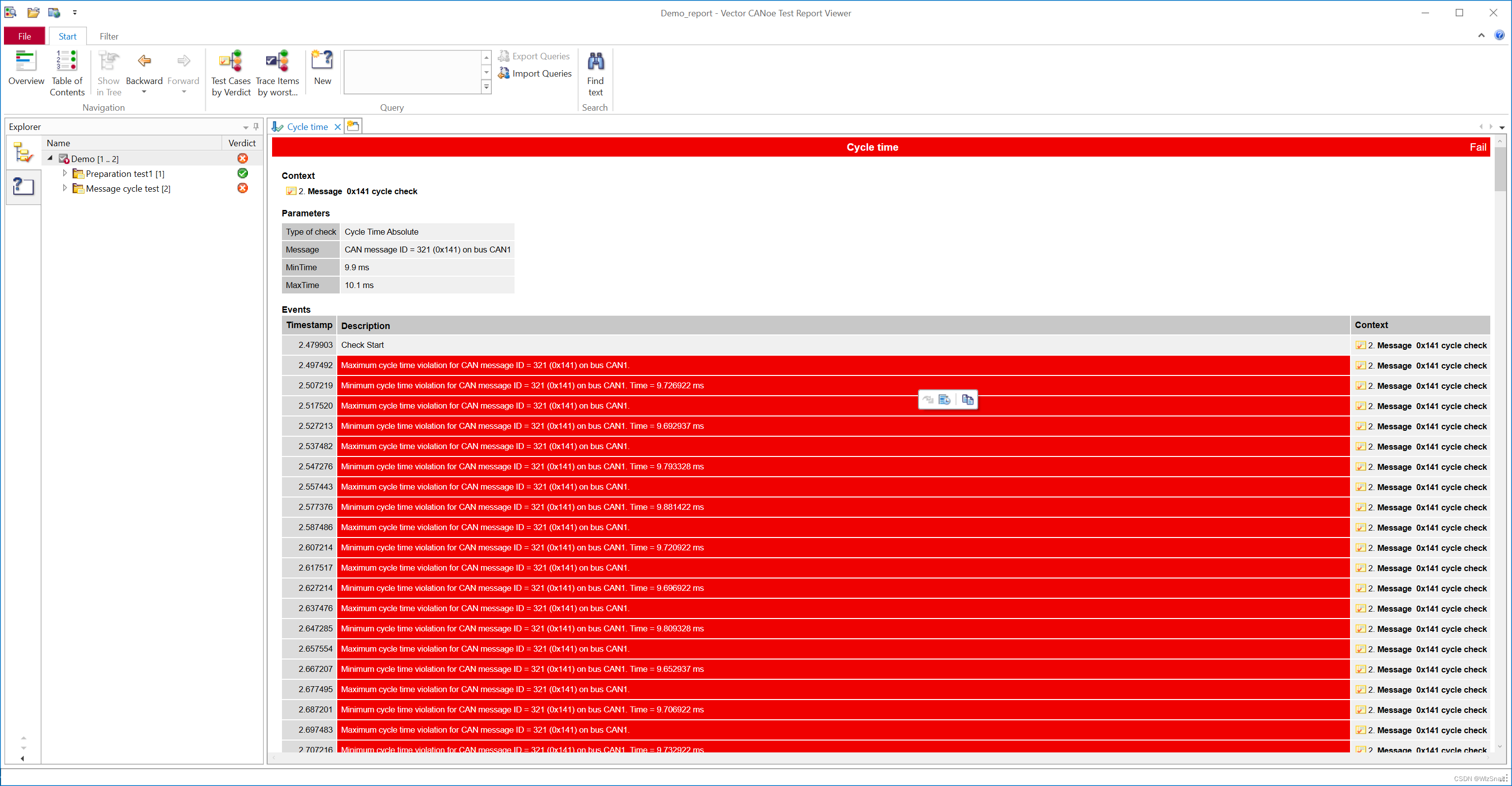Screen dimensions: 1512x786
Task: Click the Backward navigation arrow
Action: tap(144, 69)
